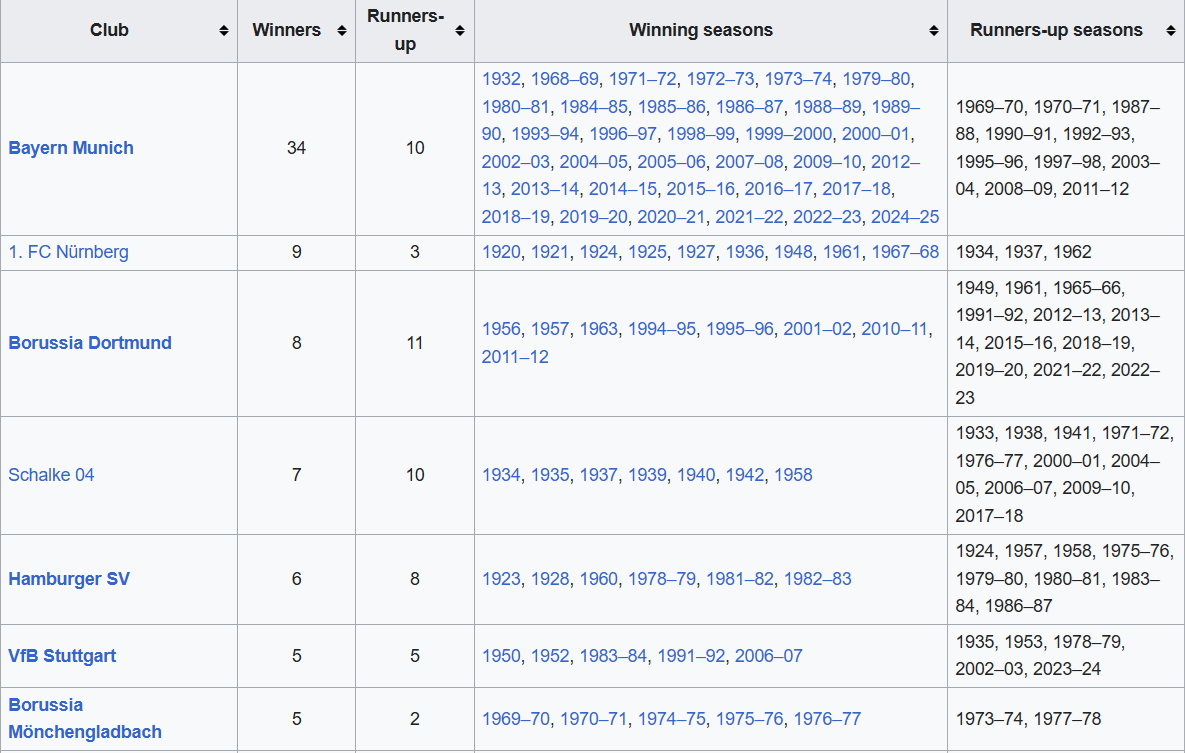Select Mönchengladbach runners-up seasons 1973–74, 1977–78
This screenshot has height=753, width=1185.
[1028, 718]
